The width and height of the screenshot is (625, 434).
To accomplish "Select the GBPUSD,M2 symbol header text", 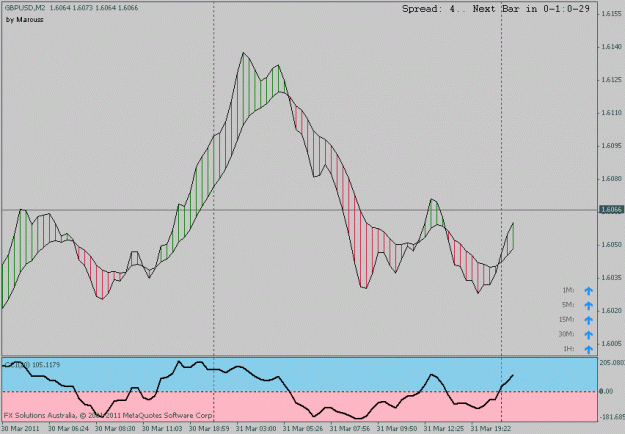I will coord(25,8).
